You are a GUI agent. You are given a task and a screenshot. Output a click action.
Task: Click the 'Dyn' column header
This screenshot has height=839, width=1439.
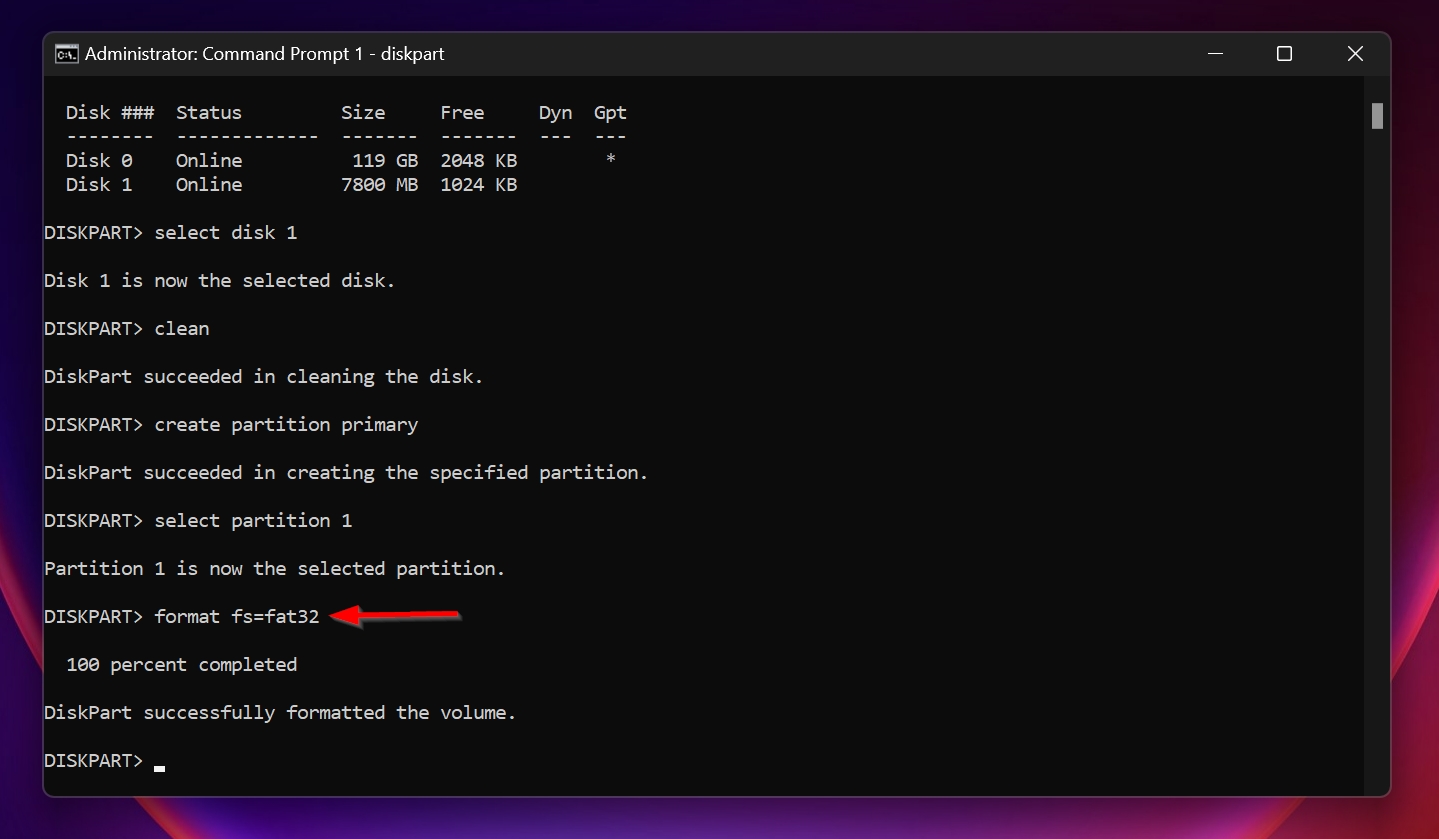[x=555, y=113]
